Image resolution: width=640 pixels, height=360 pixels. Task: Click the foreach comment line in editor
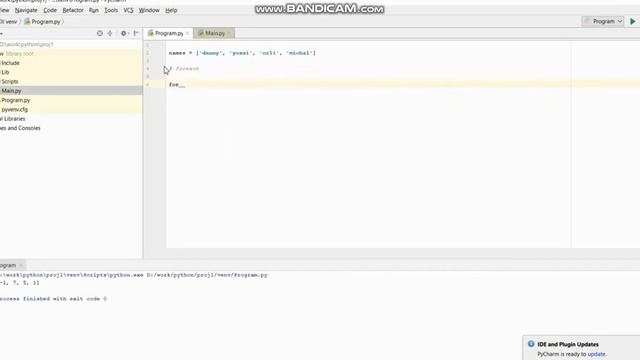coord(184,69)
